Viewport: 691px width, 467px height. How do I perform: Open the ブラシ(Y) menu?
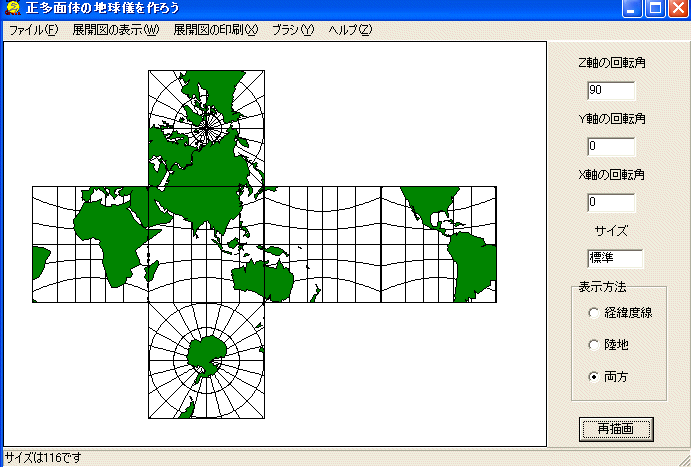[x=293, y=30]
